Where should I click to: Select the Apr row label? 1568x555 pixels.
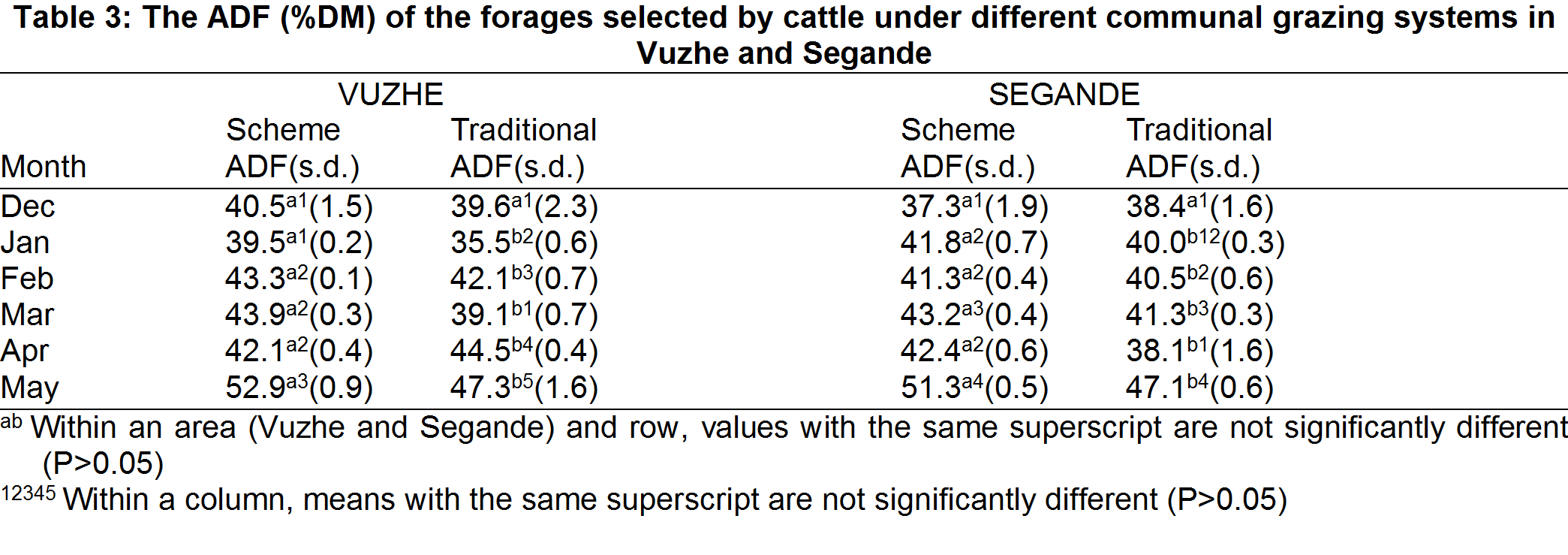(25, 352)
